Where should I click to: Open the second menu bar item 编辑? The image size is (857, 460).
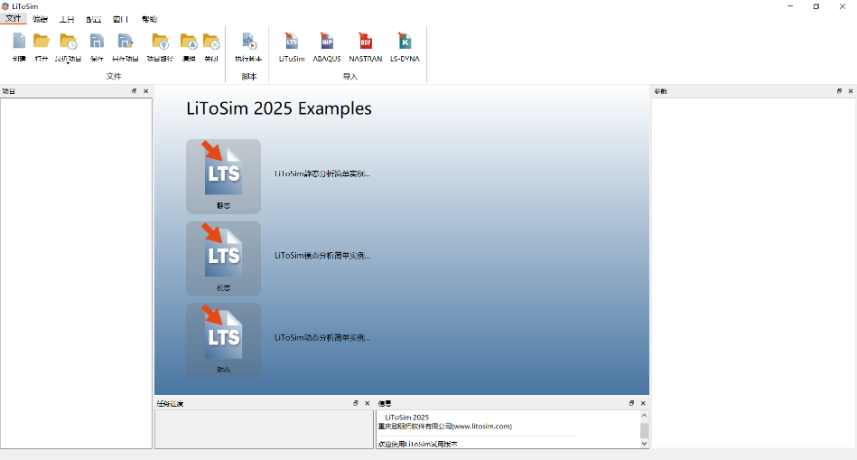point(40,19)
